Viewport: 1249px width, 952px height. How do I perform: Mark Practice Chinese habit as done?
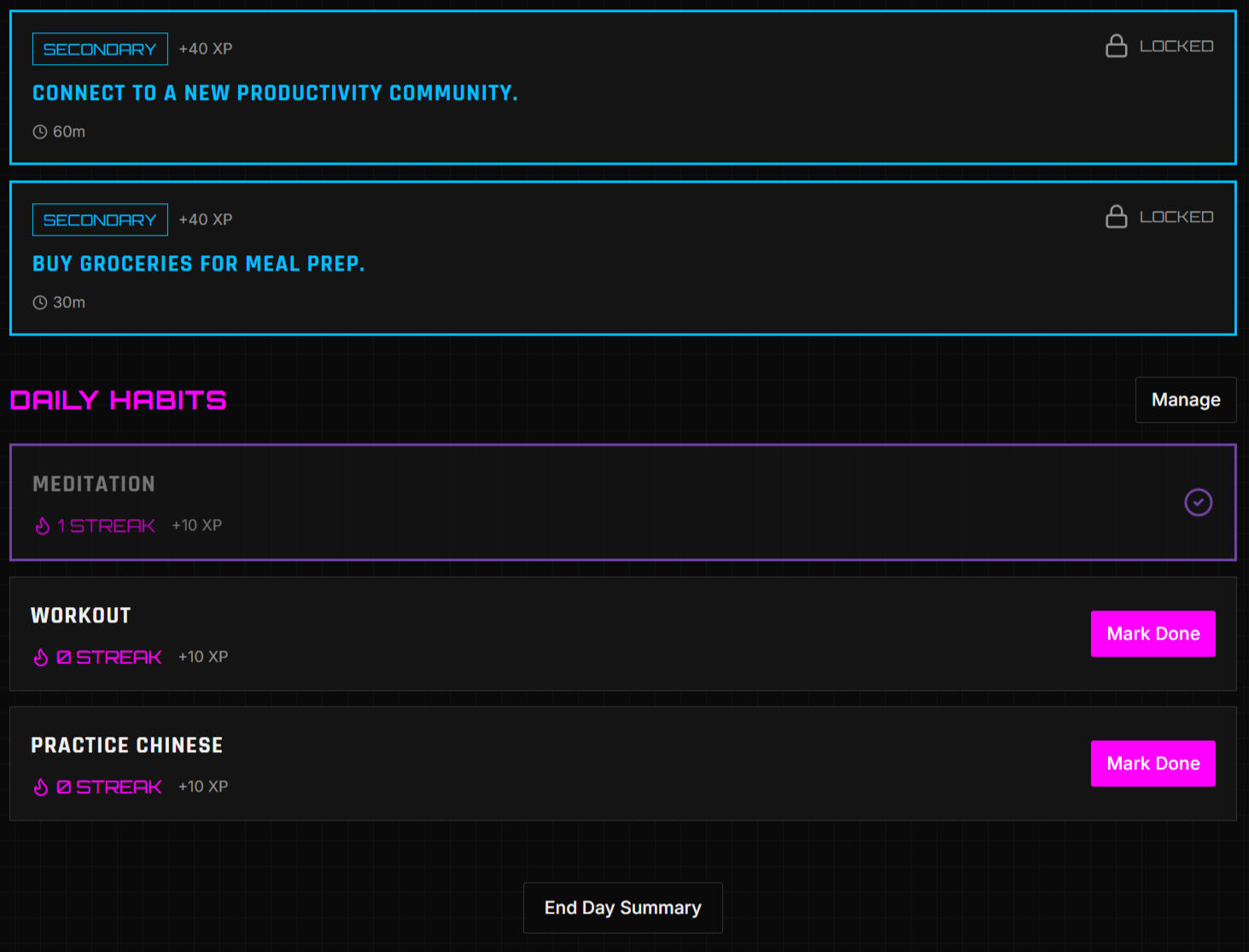tap(1153, 763)
